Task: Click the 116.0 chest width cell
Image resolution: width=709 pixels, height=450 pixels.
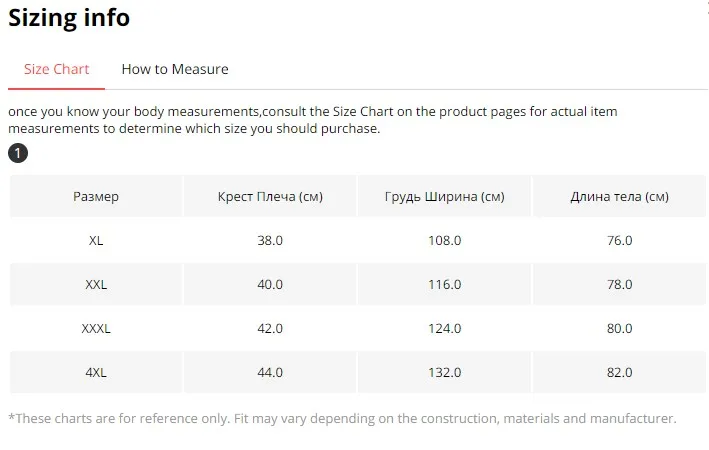Action: coord(444,284)
